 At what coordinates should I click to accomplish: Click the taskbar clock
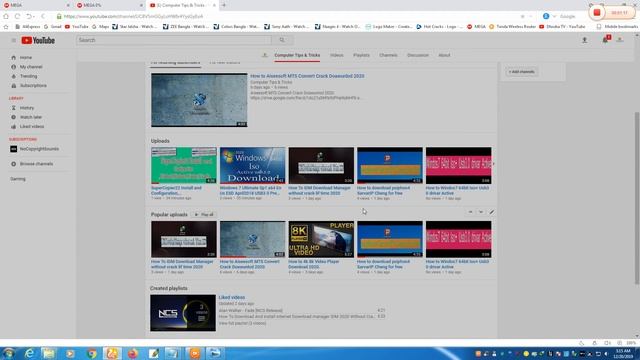click(623, 353)
